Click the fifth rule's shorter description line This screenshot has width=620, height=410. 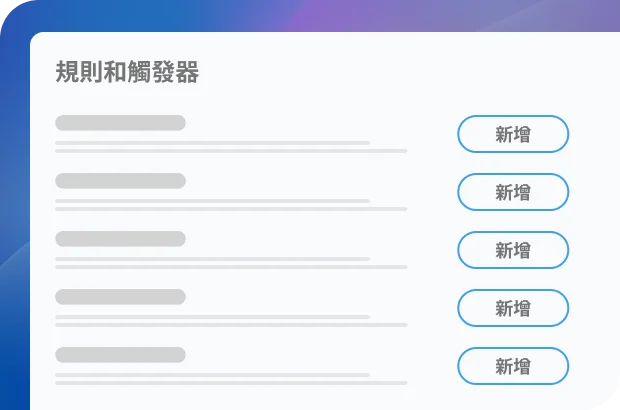212,375
